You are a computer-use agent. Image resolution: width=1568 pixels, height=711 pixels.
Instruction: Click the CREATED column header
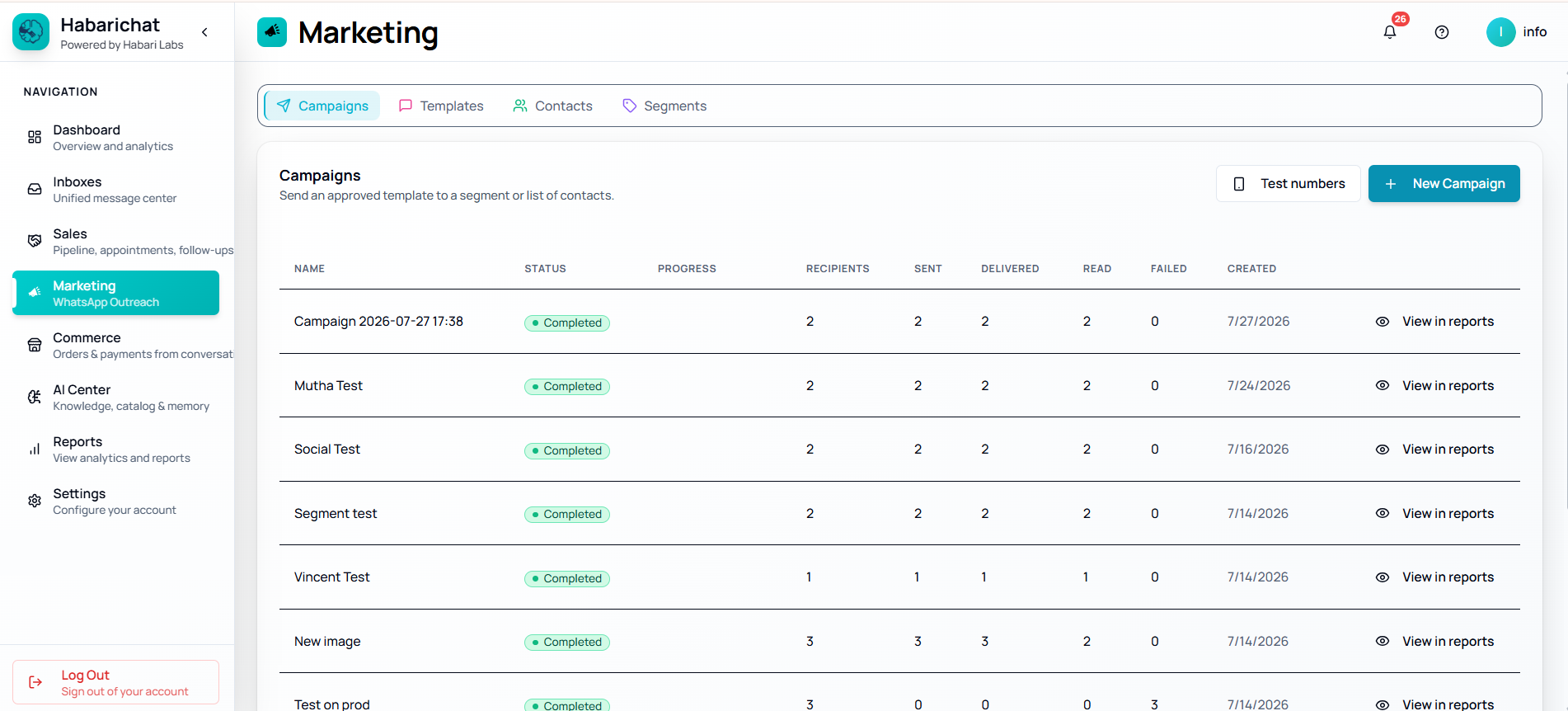pyautogui.click(x=1251, y=269)
